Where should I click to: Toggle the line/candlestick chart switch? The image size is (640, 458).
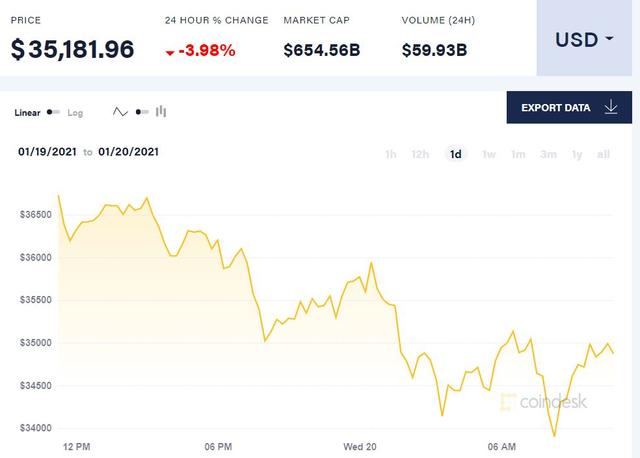(141, 112)
